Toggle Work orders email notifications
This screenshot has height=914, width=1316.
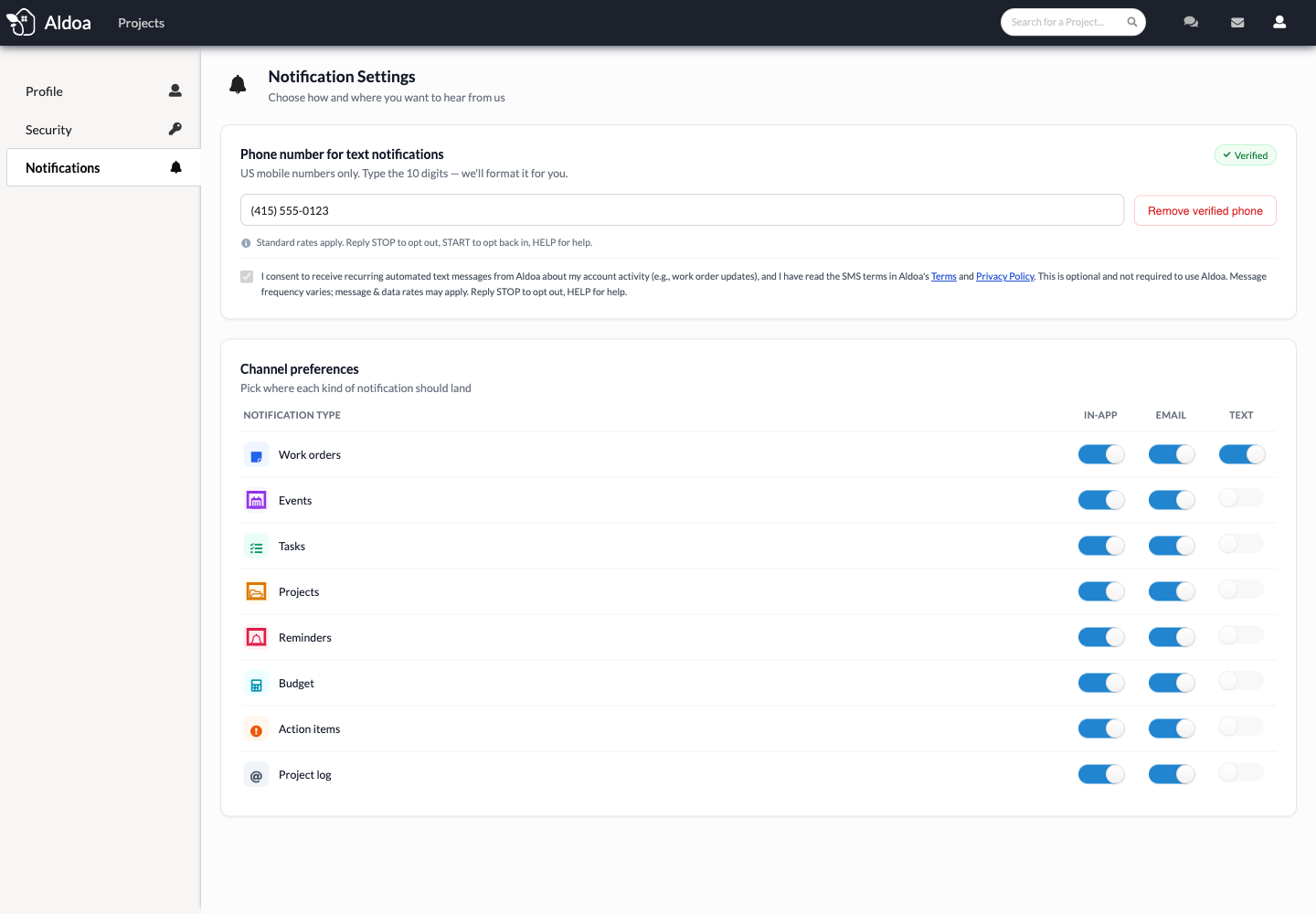click(1172, 454)
